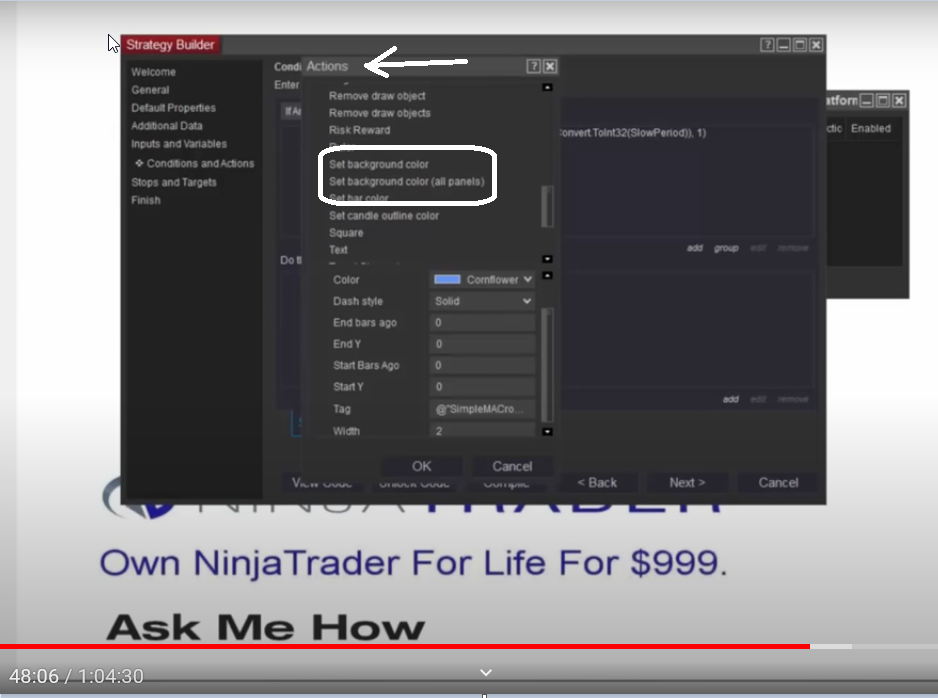Click the Cornflower color swatch
Image resolution: width=938 pixels, height=698 pixels.
click(x=447, y=279)
